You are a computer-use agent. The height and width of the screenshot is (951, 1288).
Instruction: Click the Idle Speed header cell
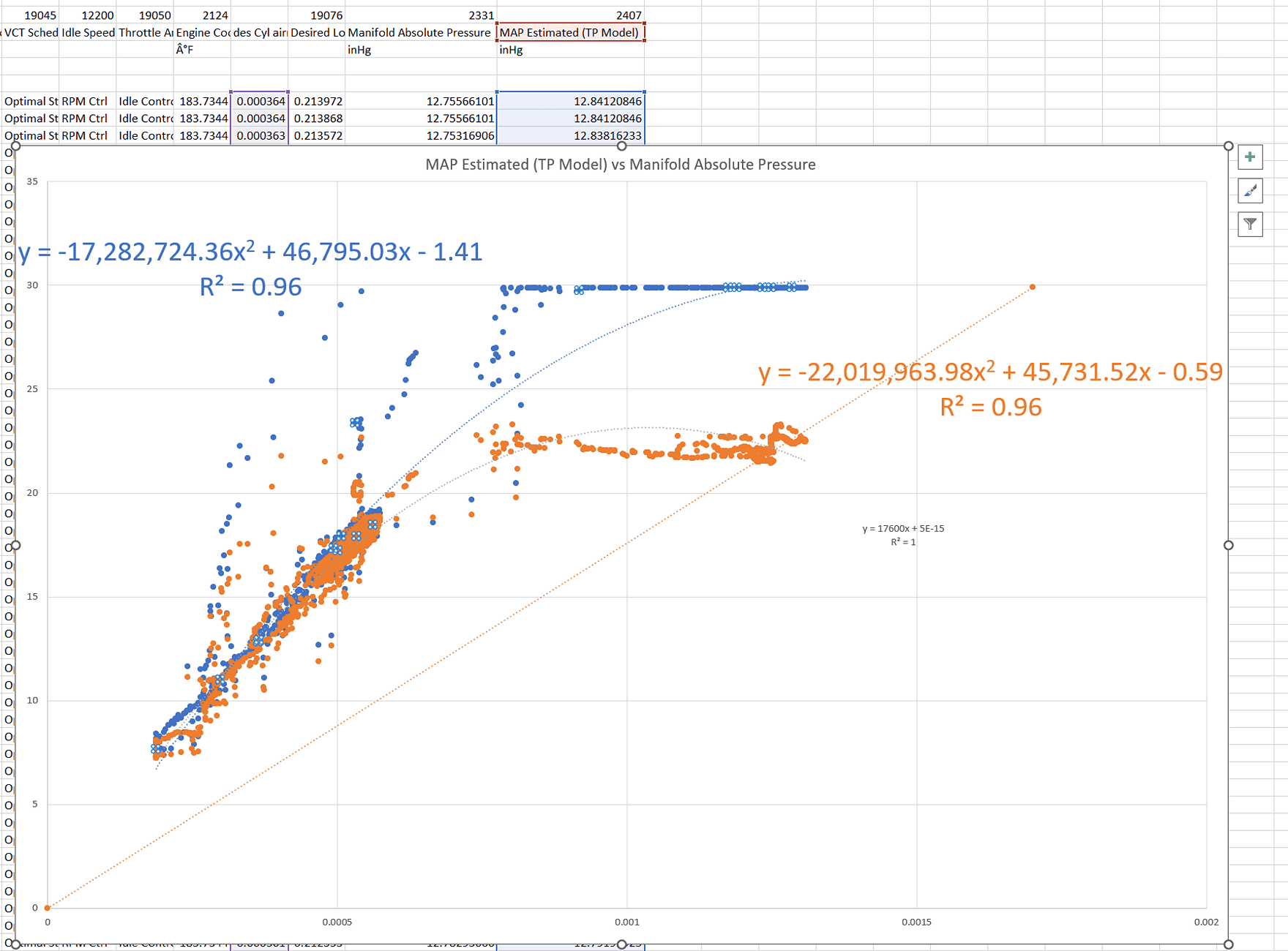click(88, 32)
